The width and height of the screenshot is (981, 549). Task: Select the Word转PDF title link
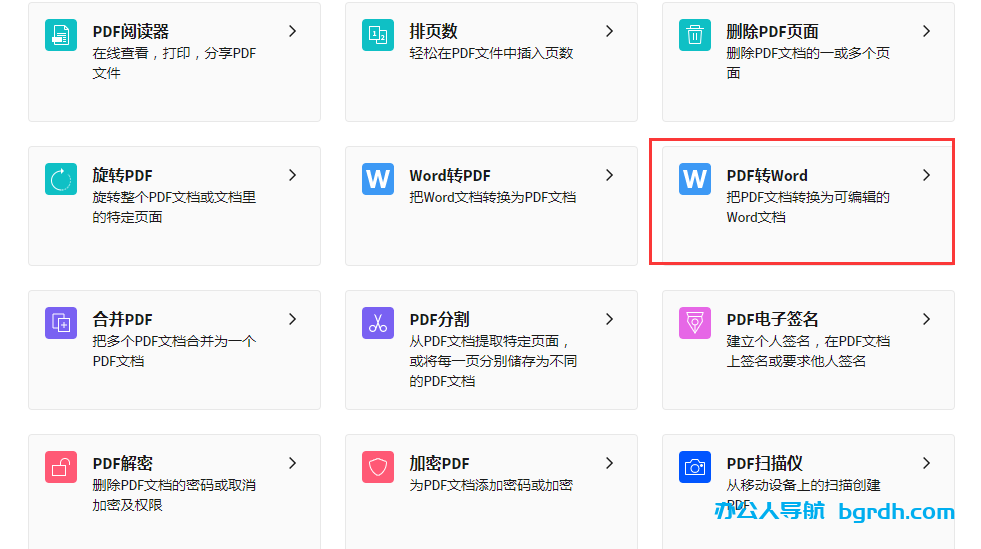tap(450, 175)
